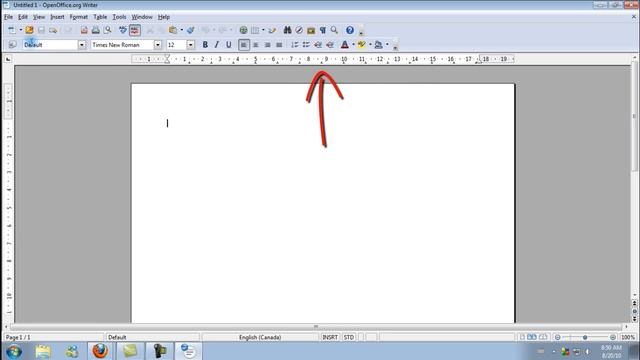
Task: Click the Apply Style field showing Default
Action: tap(50, 45)
